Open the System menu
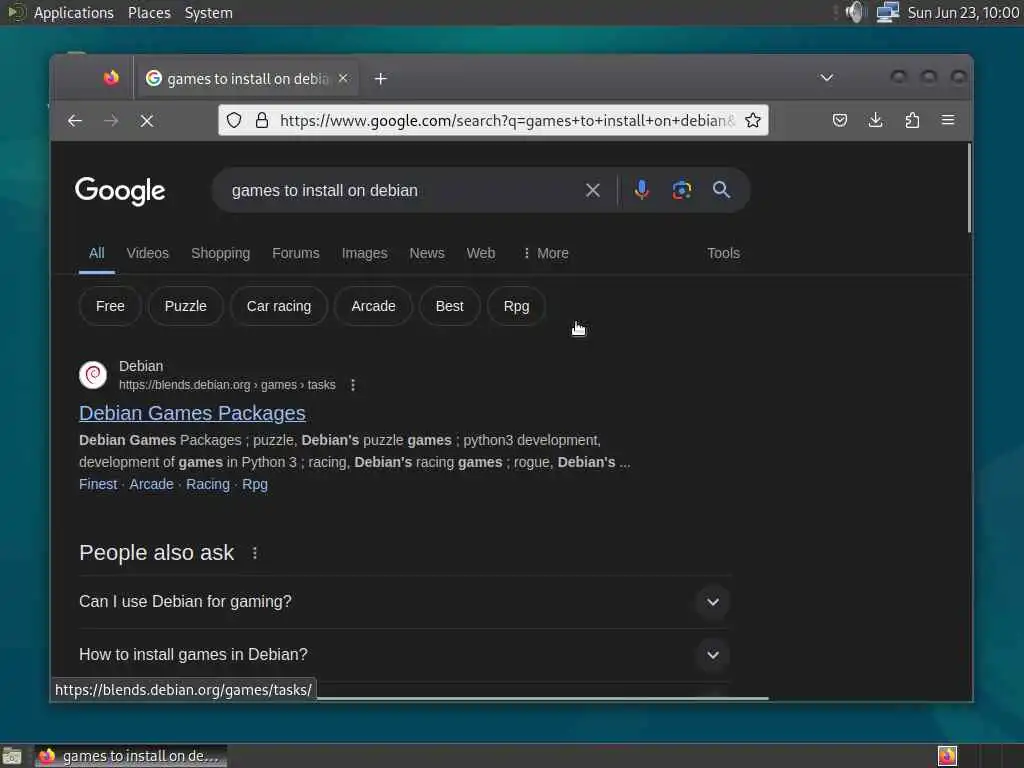Screen dimensions: 1024x768 click(208, 13)
